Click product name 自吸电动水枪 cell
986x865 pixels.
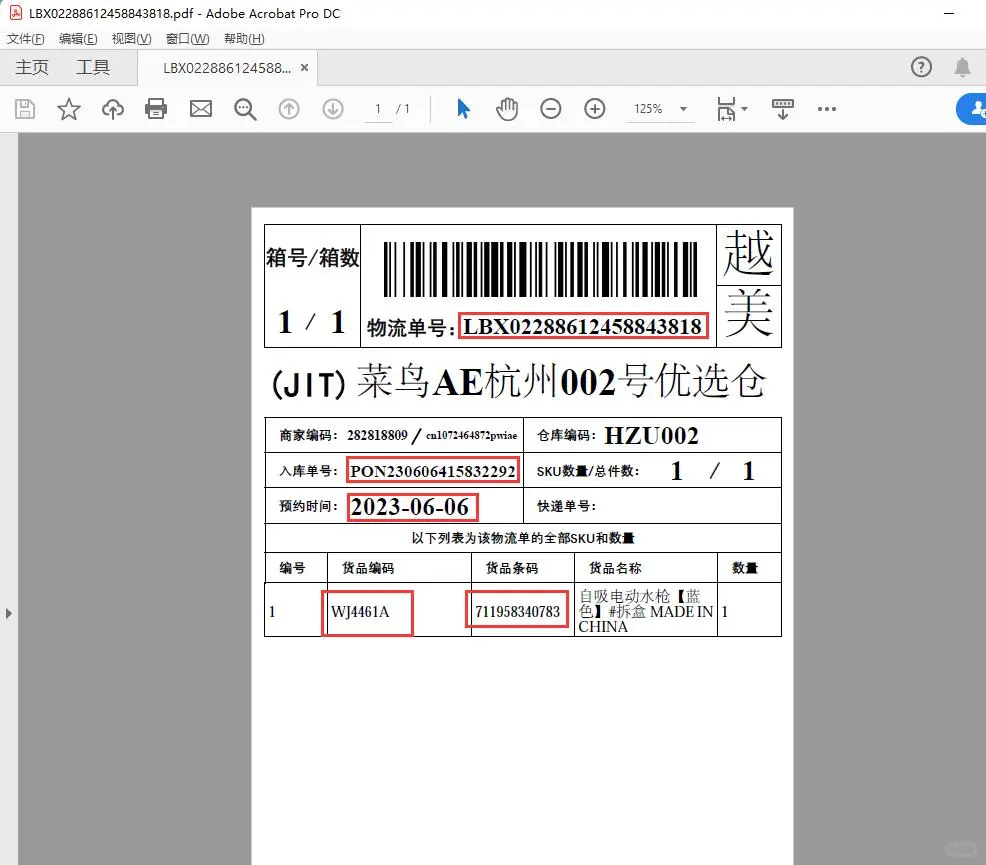tap(646, 611)
